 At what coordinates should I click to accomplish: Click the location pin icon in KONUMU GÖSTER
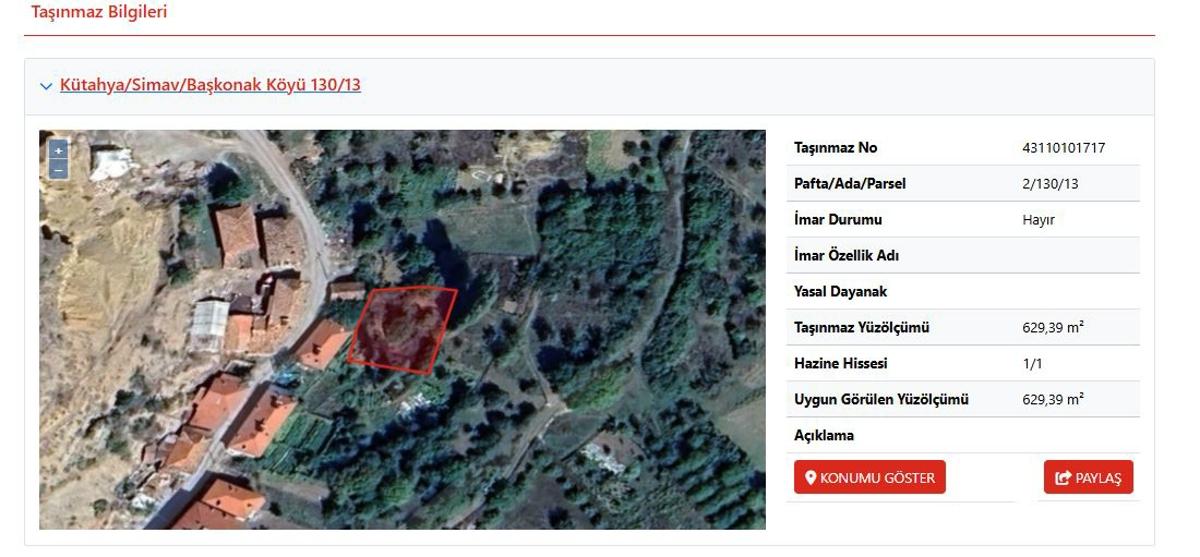click(x=811, y=478)
